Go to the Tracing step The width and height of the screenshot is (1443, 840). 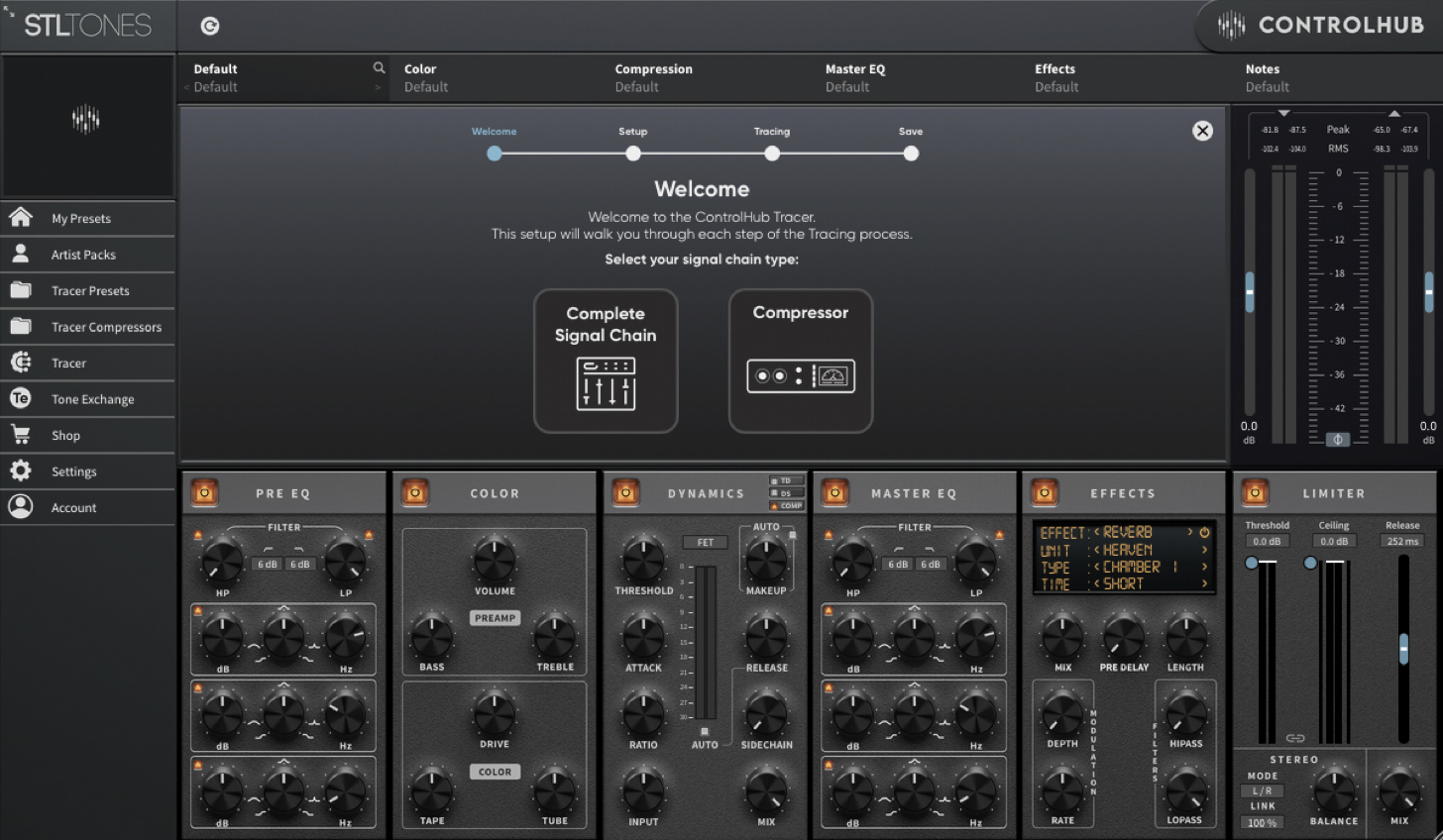[772, 154]
